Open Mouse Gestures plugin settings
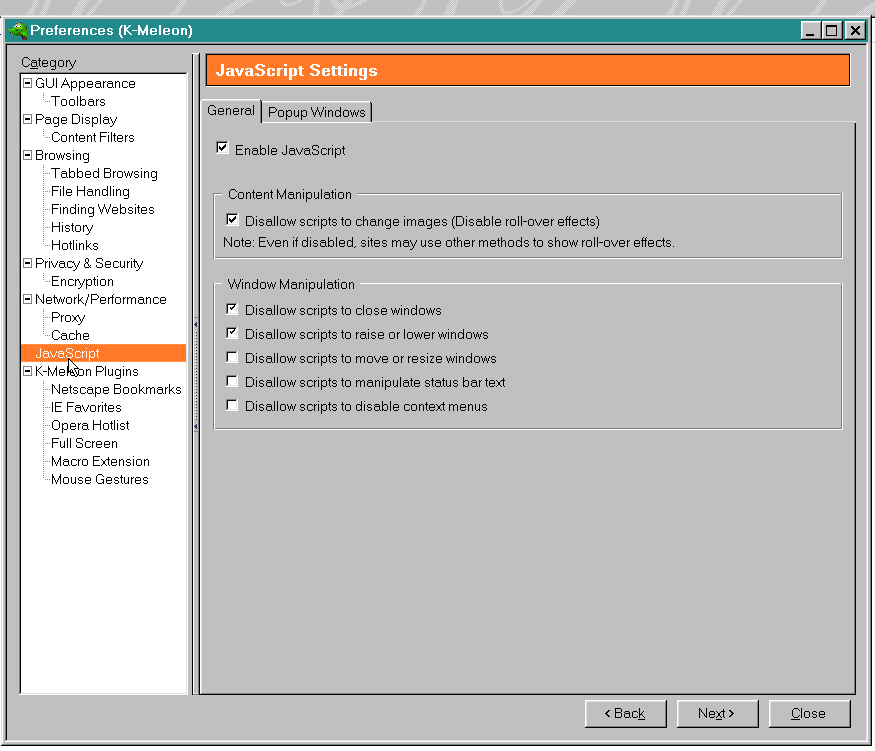 (99, 479)
